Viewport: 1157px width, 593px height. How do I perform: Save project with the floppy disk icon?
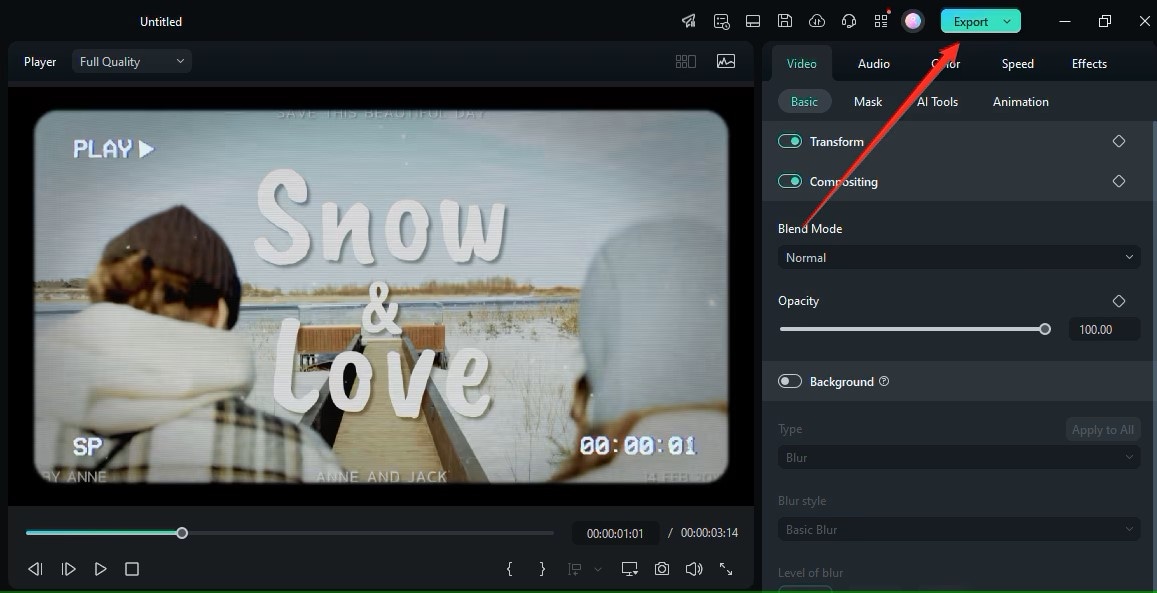(x=785, y=21)
